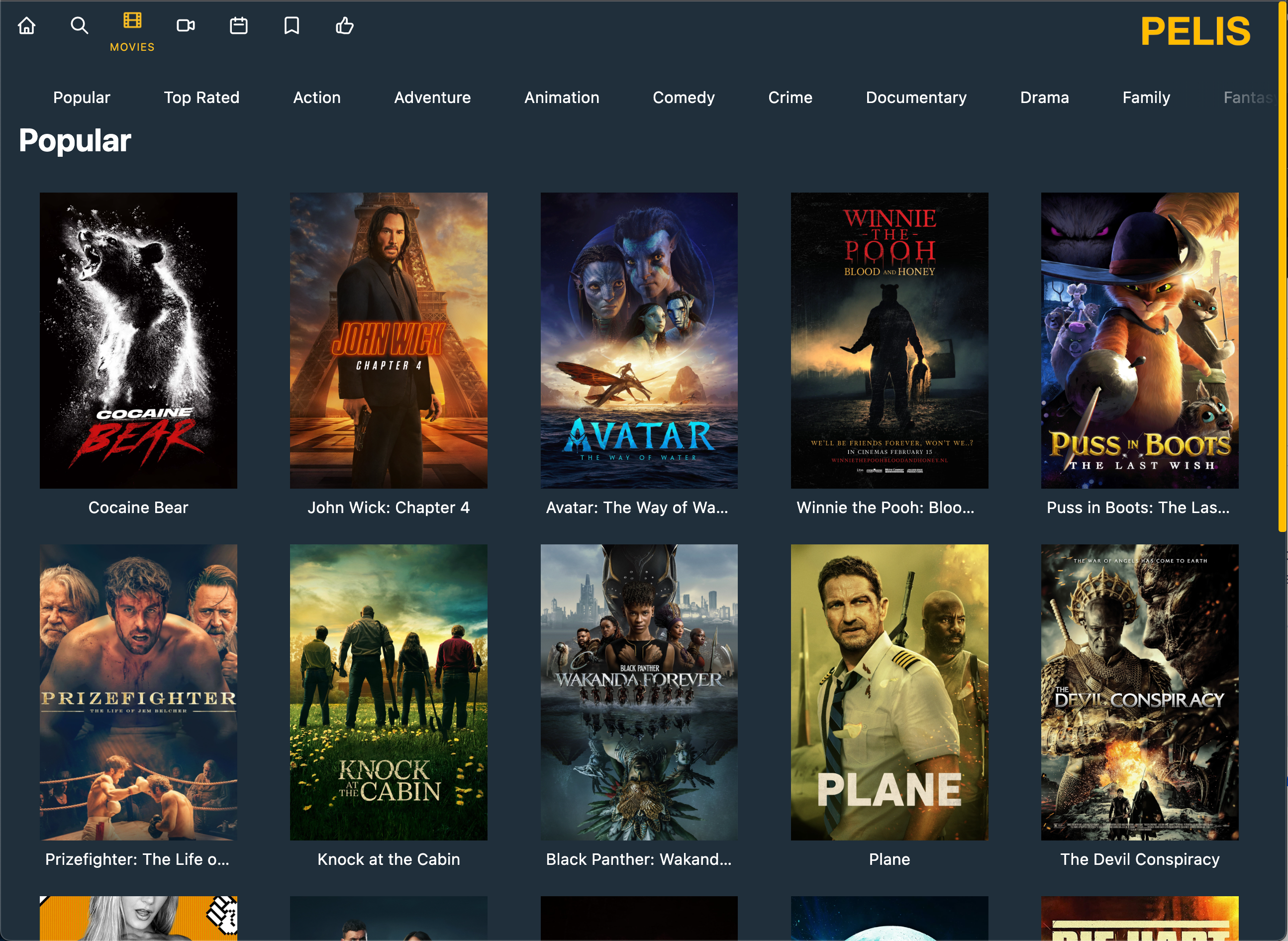Open the Search magnifier icon
Image resolution: width=1288 pixels, height=941 pixels.
point(79,26)
